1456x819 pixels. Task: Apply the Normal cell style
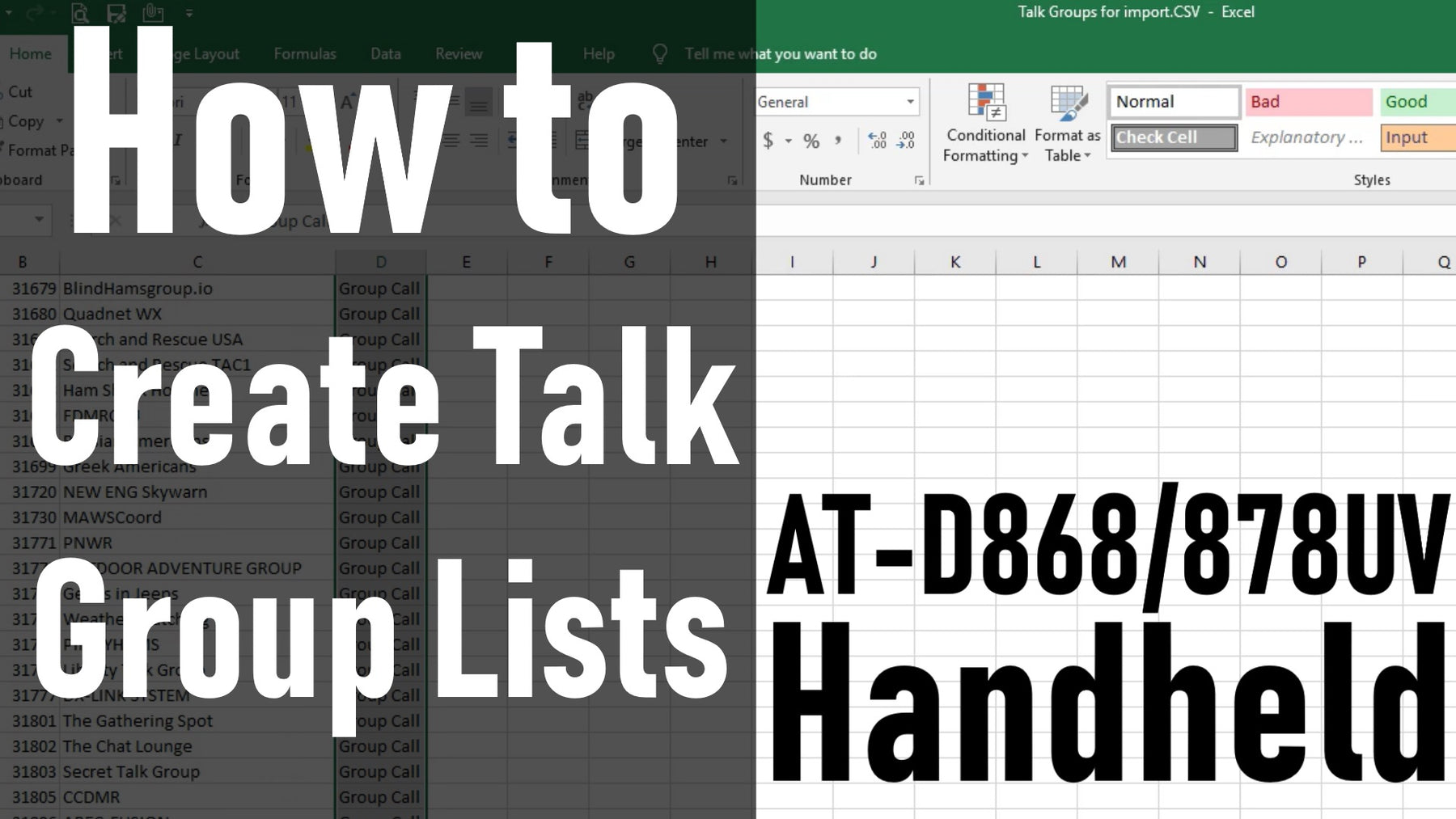pos(1174,102)
